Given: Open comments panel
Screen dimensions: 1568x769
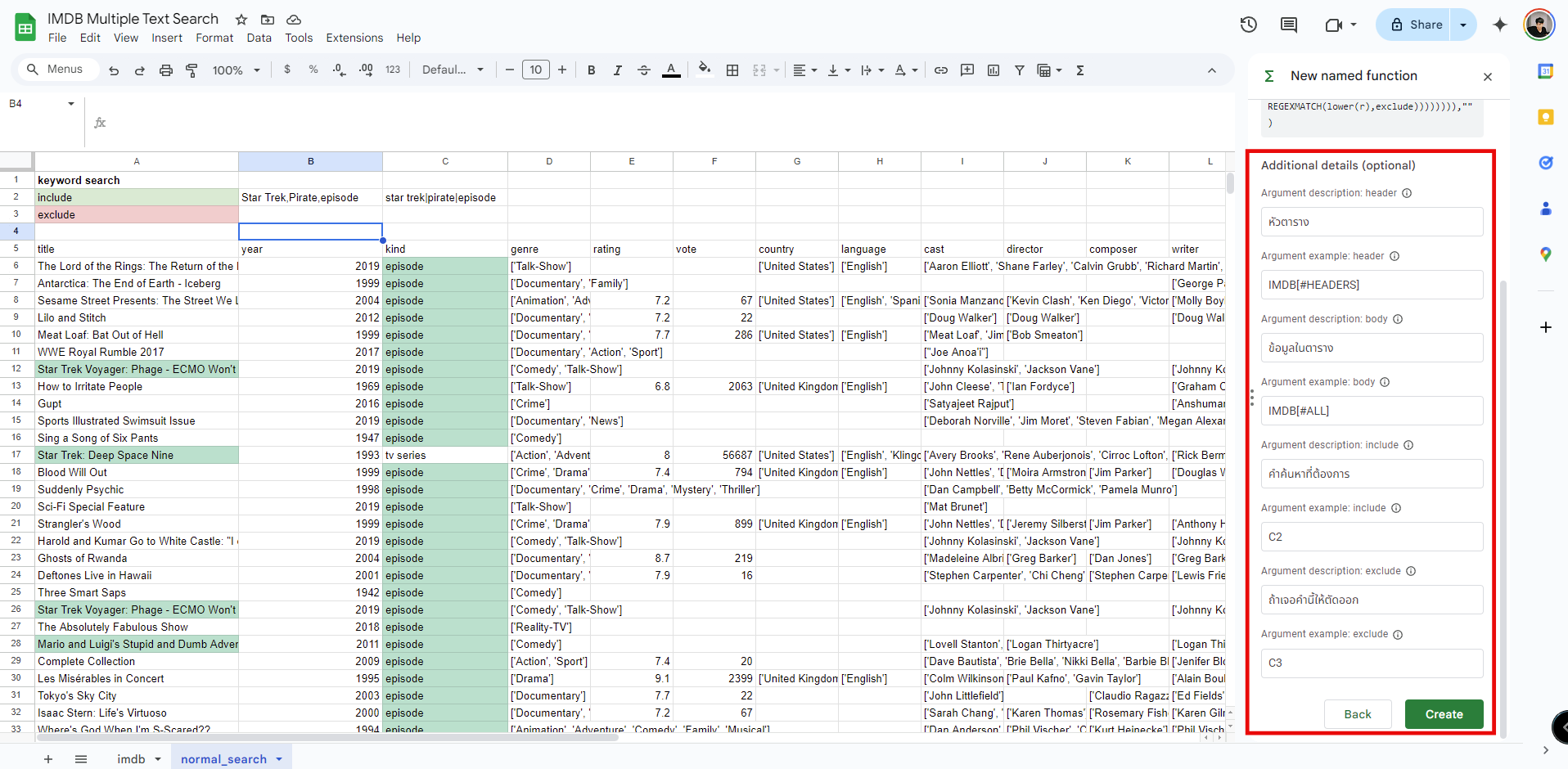Looking at the screenshot, I should click(1289, 25).
